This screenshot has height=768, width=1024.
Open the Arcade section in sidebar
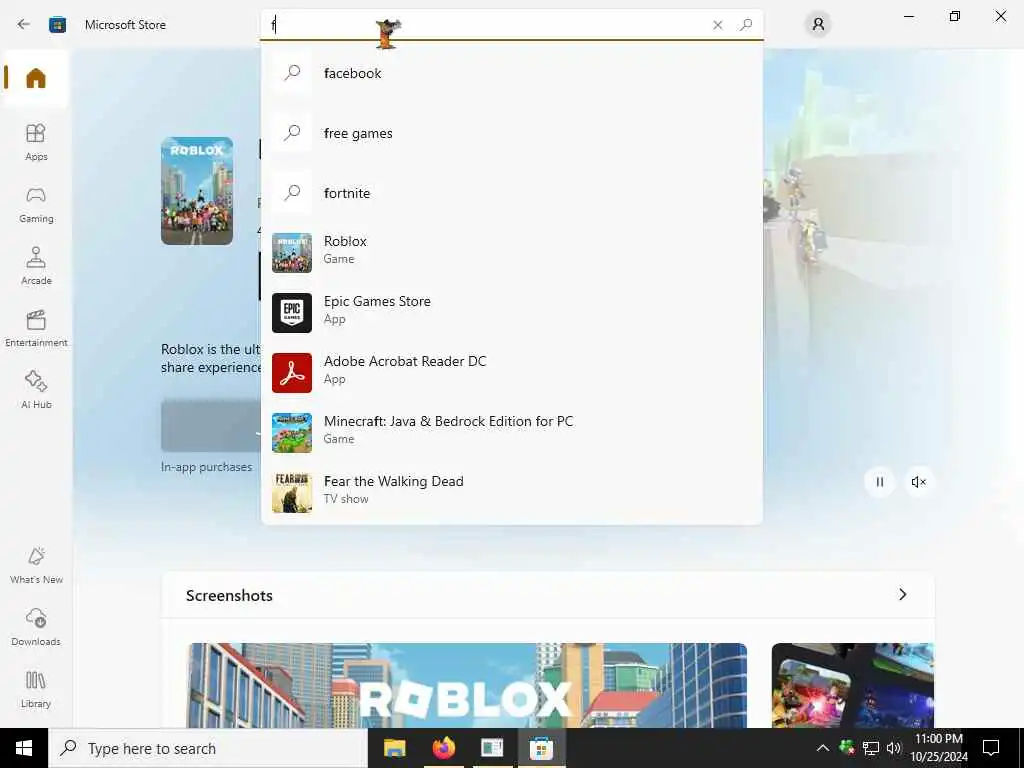pos(36,266)
